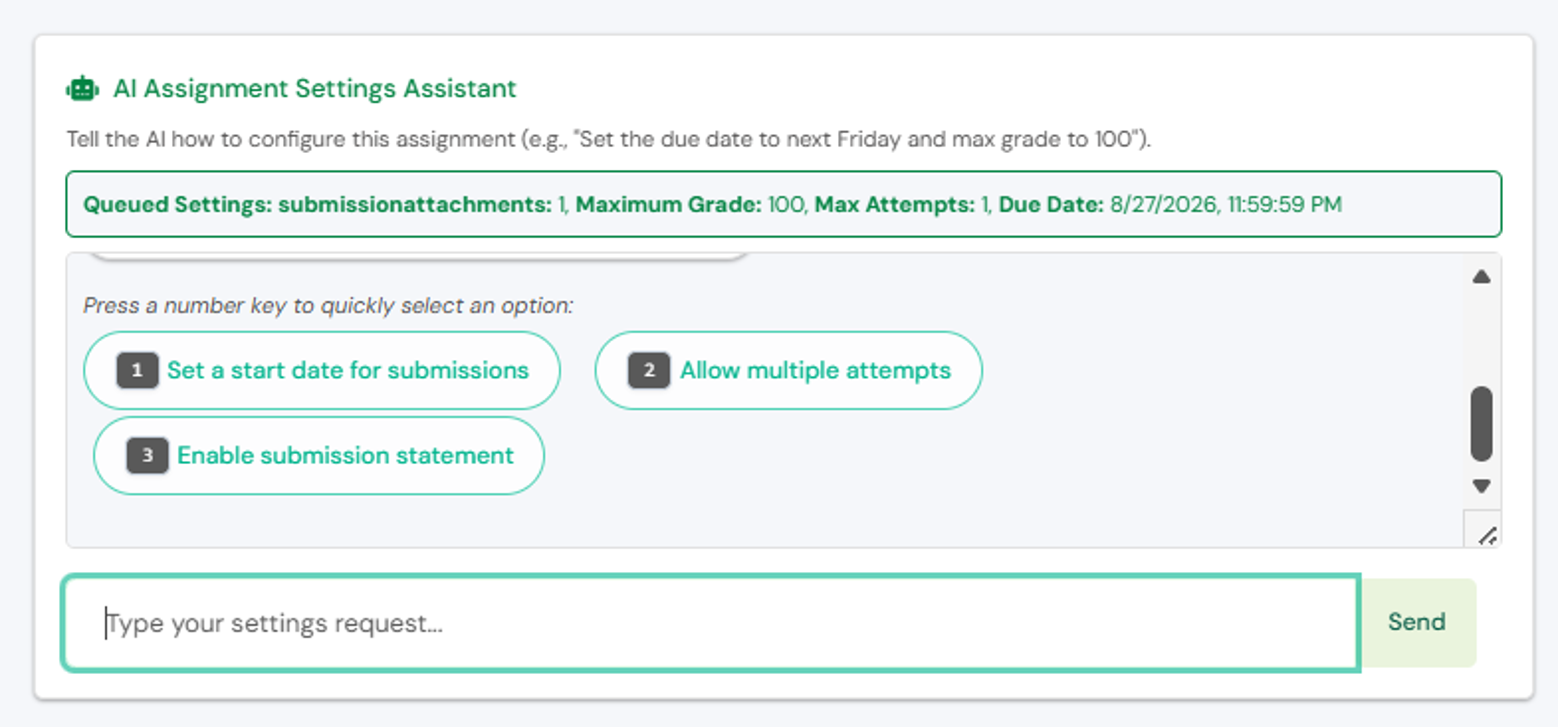
Task: Choose Set a start date for submissions
Action: [x=321, y=371]
